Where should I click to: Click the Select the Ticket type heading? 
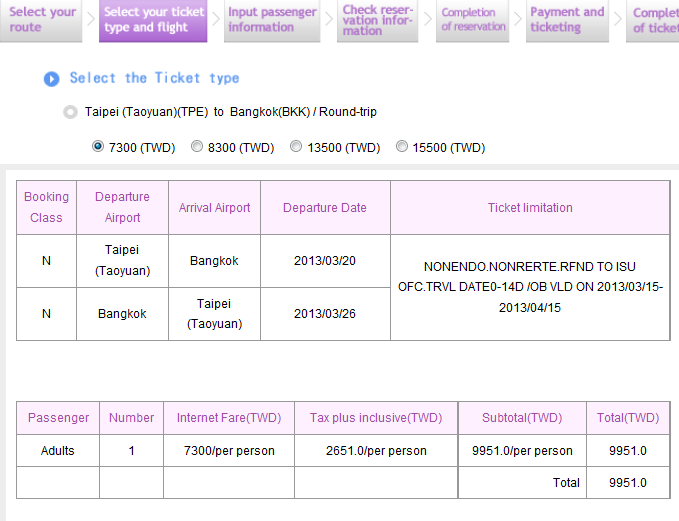point(155,78)
